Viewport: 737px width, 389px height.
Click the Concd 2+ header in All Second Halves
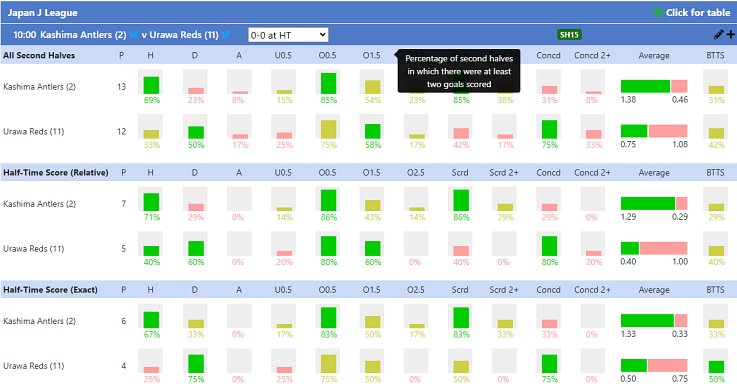click(x=592, y=55)
